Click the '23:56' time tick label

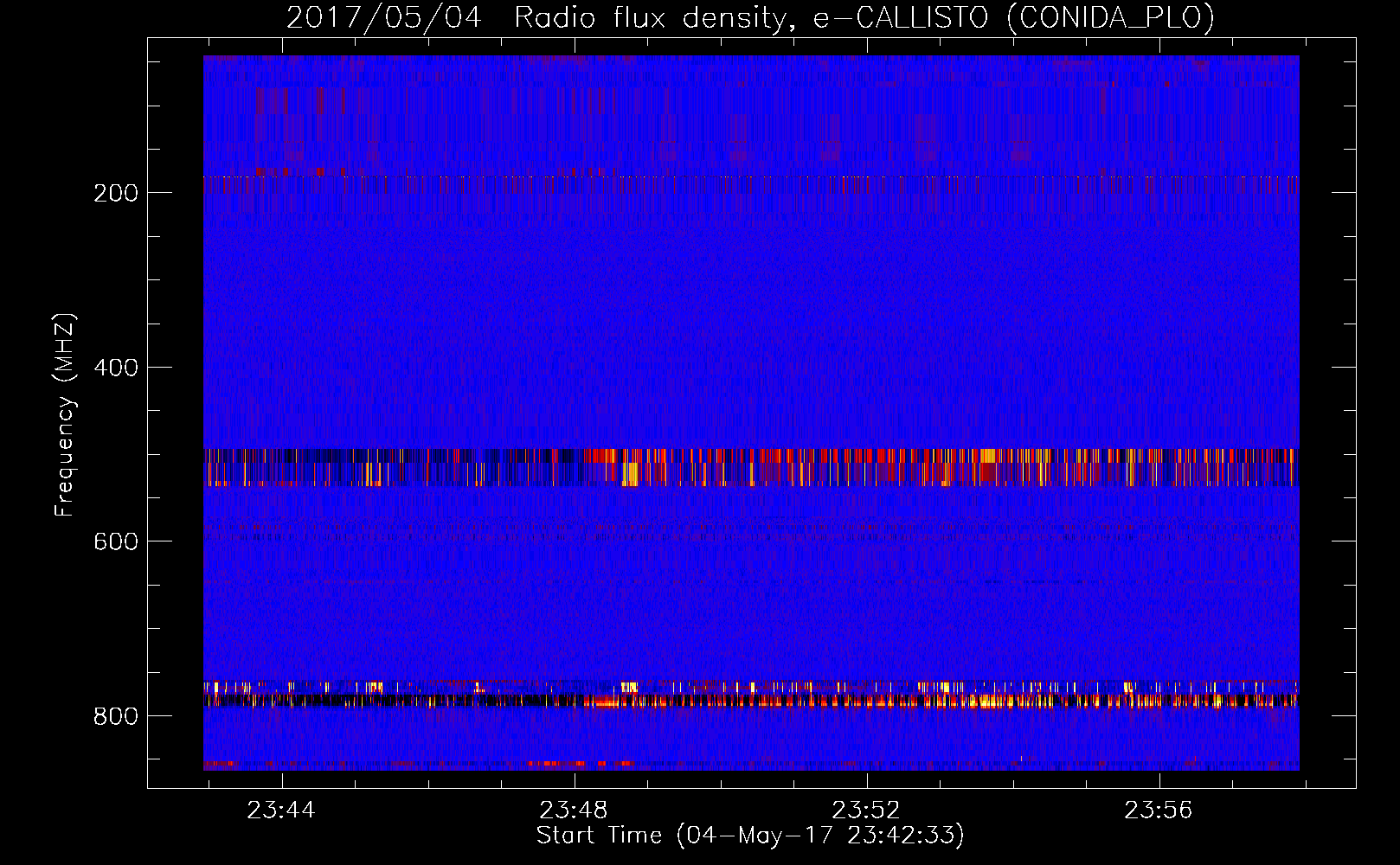(x=1158, y=811)
